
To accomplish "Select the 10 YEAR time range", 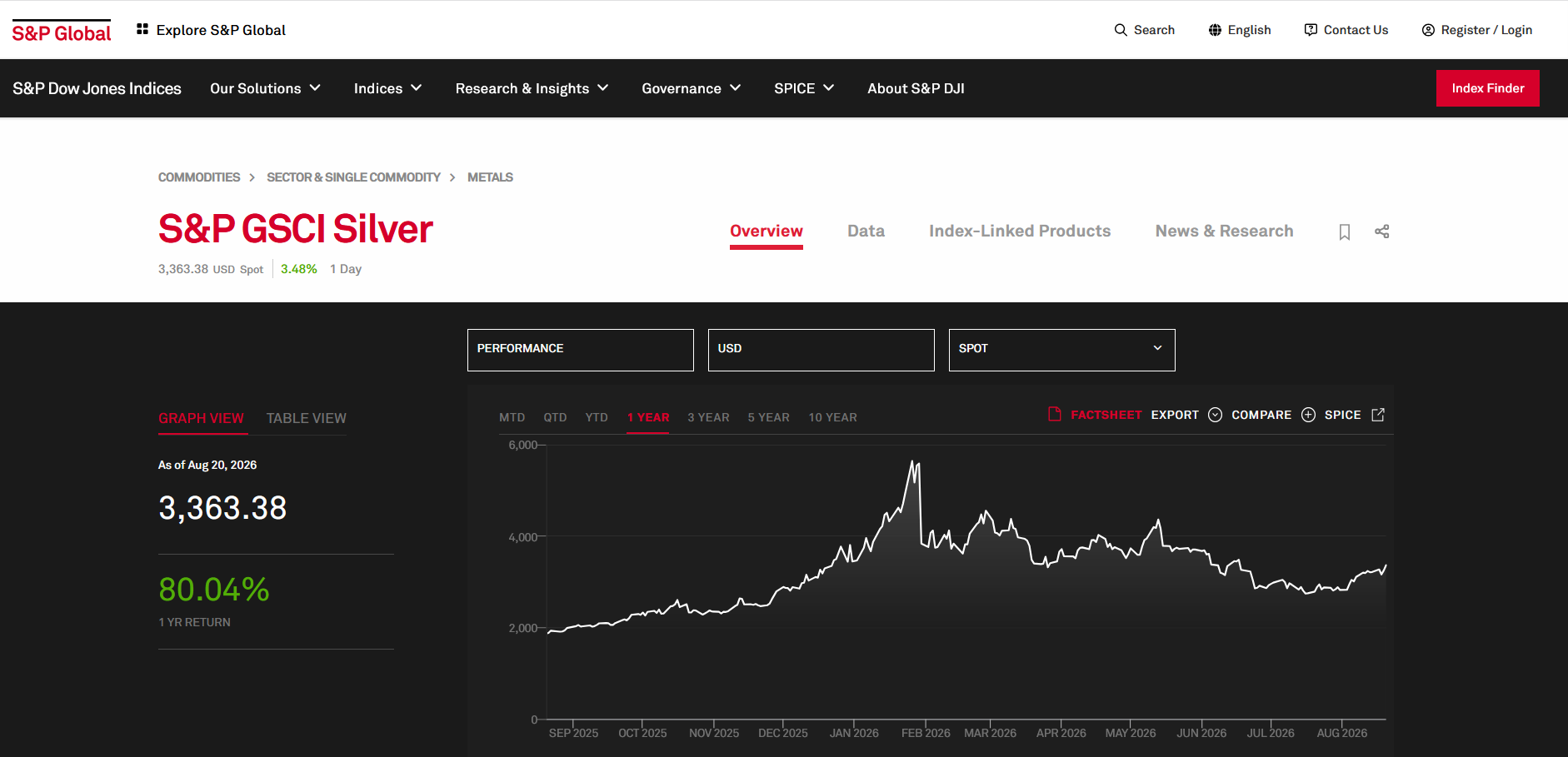I will [x=833, y=418].
